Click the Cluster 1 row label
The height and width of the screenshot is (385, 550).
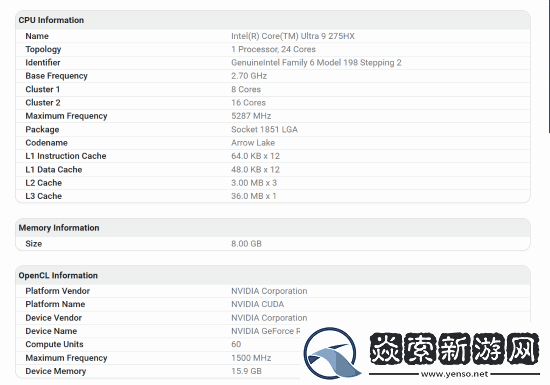pos(42,89)
